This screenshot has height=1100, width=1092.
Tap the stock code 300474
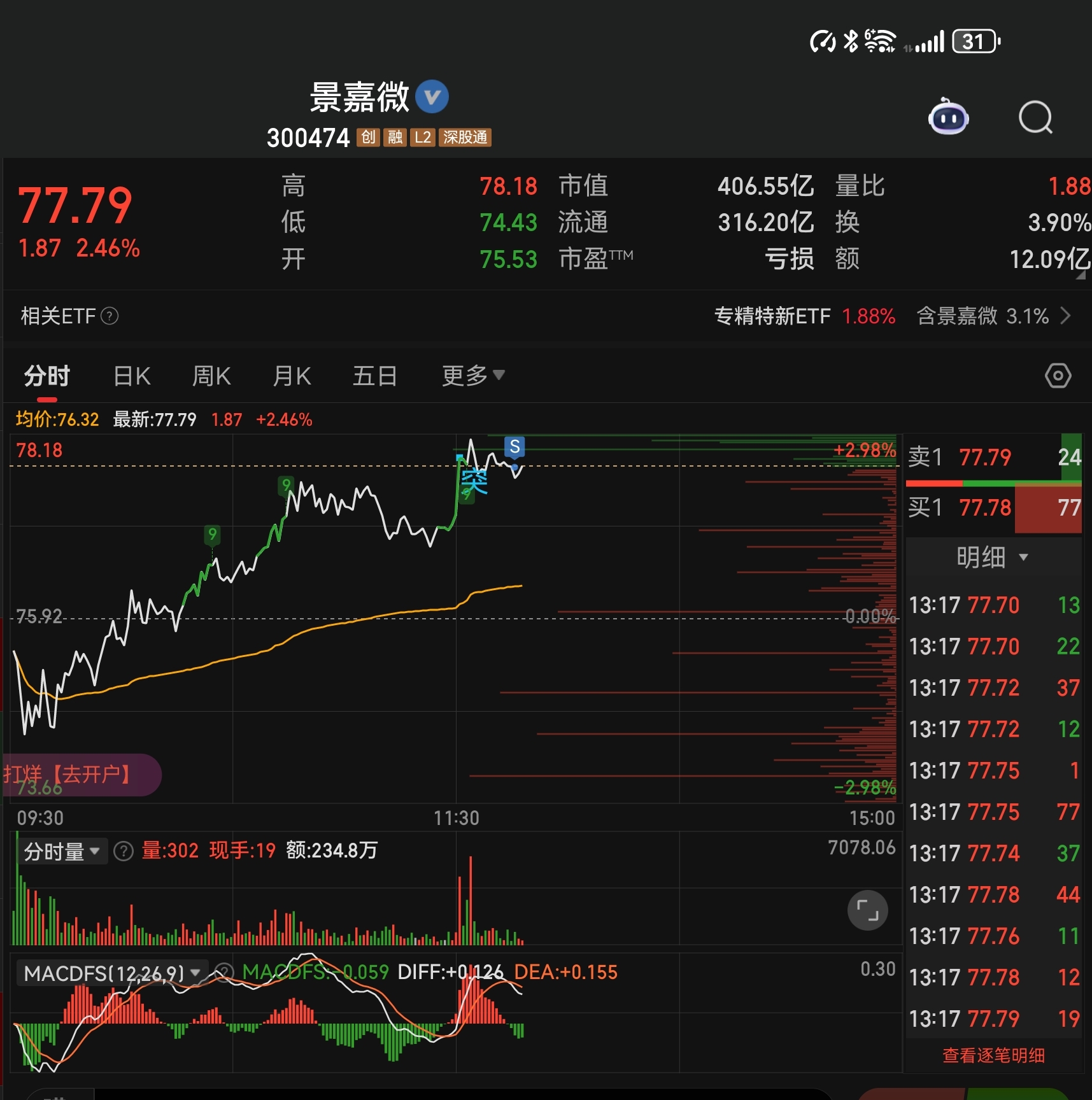point(308,137)
